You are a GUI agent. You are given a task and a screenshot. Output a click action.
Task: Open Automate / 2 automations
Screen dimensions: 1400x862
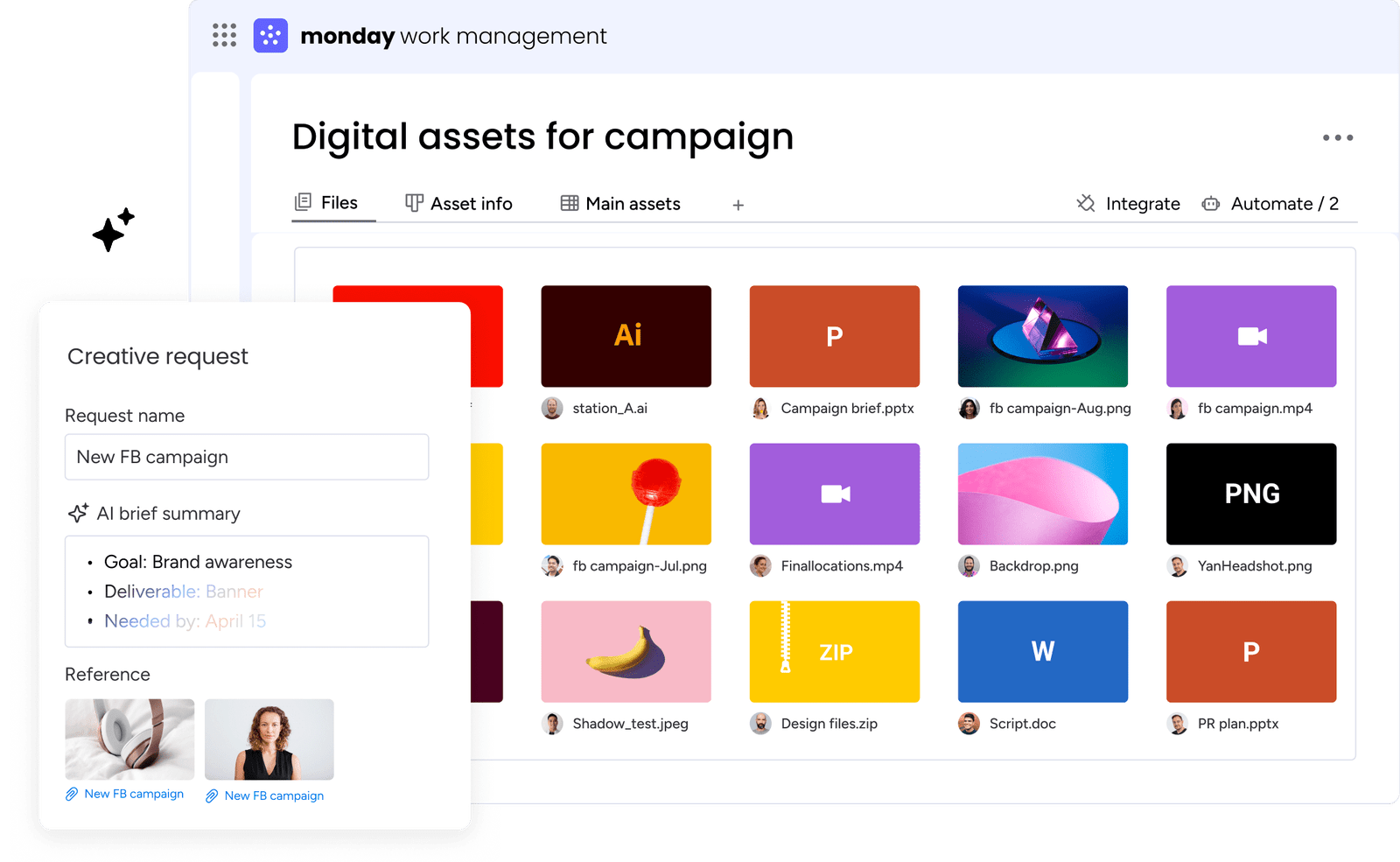coord(1284,204)
